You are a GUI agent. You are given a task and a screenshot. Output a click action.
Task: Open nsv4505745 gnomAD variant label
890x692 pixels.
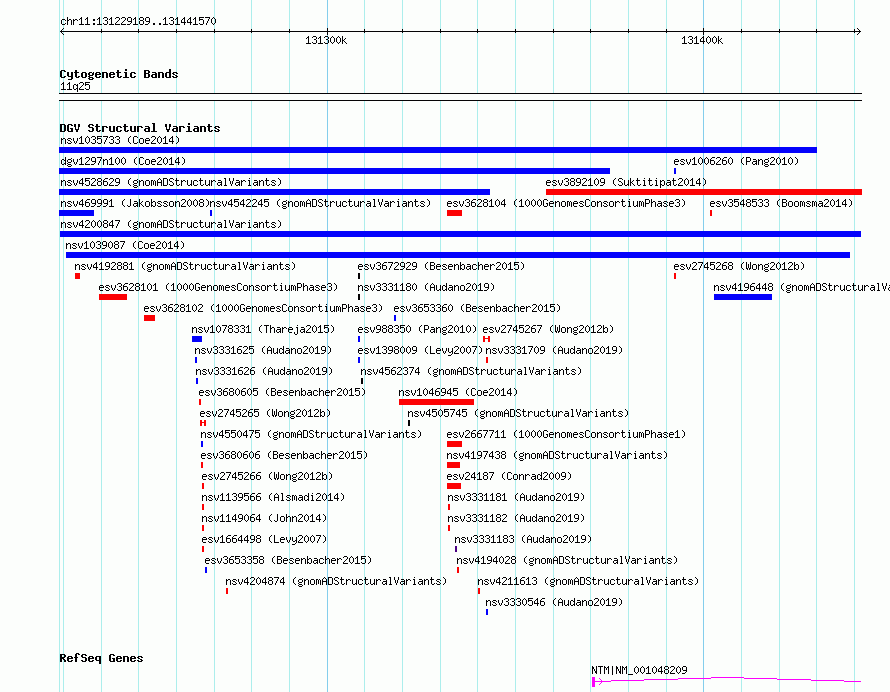[518, 413]
